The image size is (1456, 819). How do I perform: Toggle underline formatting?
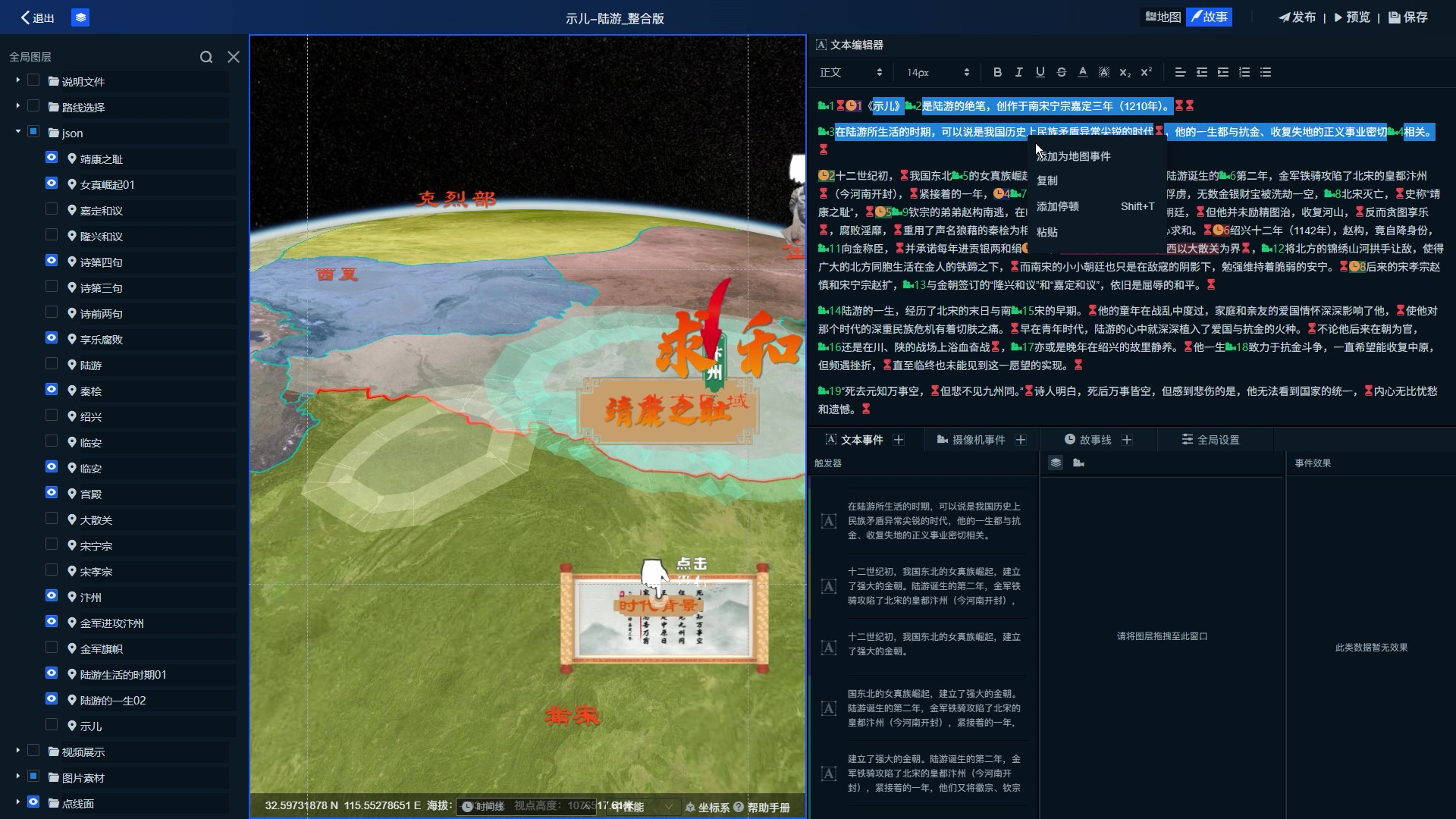[x=1040, y=72]
